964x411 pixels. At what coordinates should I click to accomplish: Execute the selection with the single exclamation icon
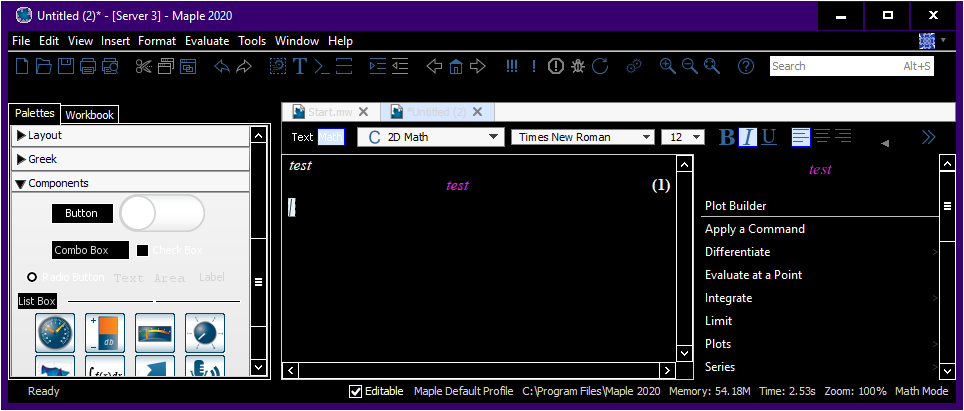(x=534, y=66)
